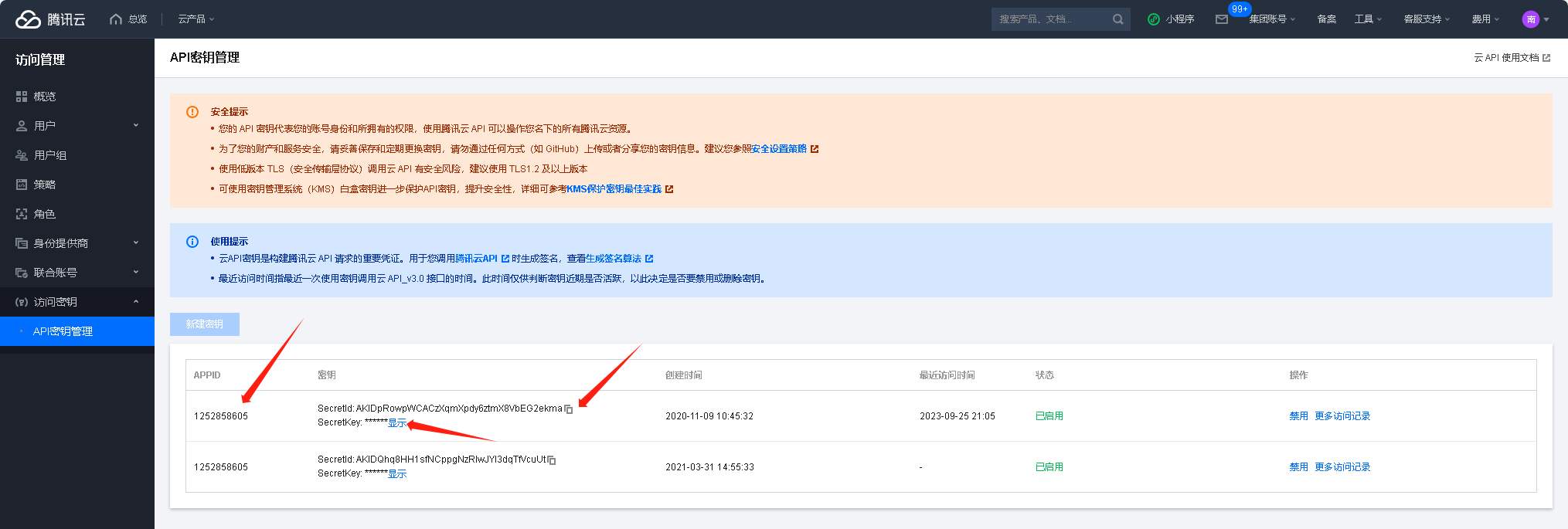
Task: Disable the key created 2020-11-09
Action: (1298, 416)
